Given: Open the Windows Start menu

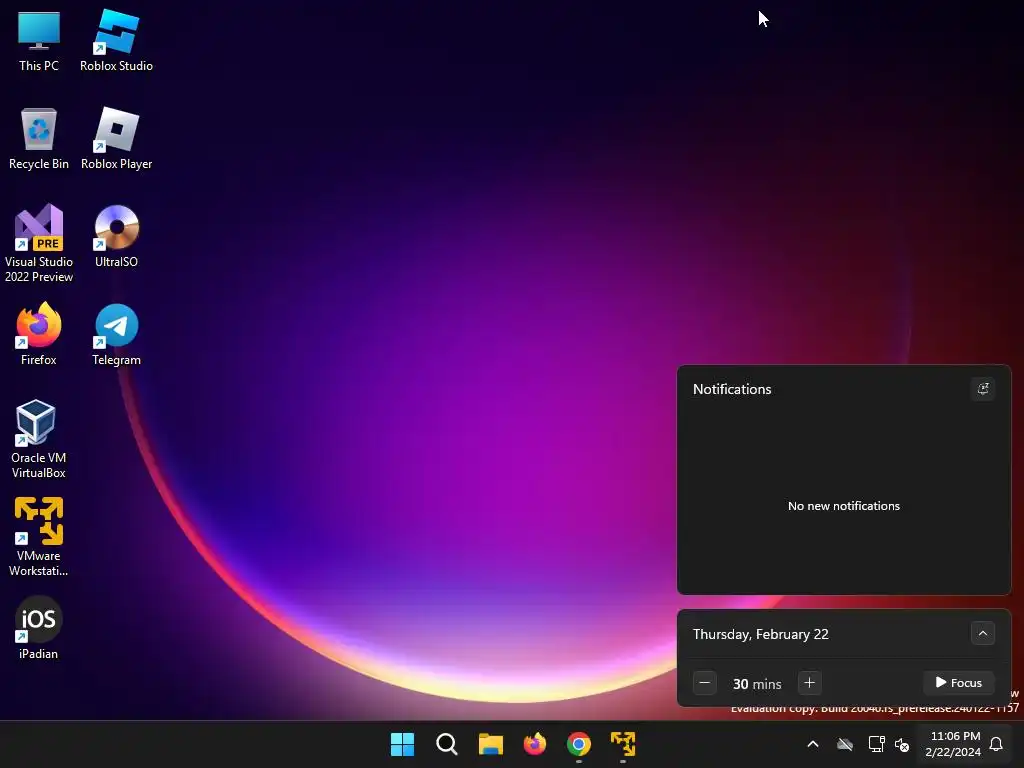Looking at the screenshot, I should tap(402, 744).
